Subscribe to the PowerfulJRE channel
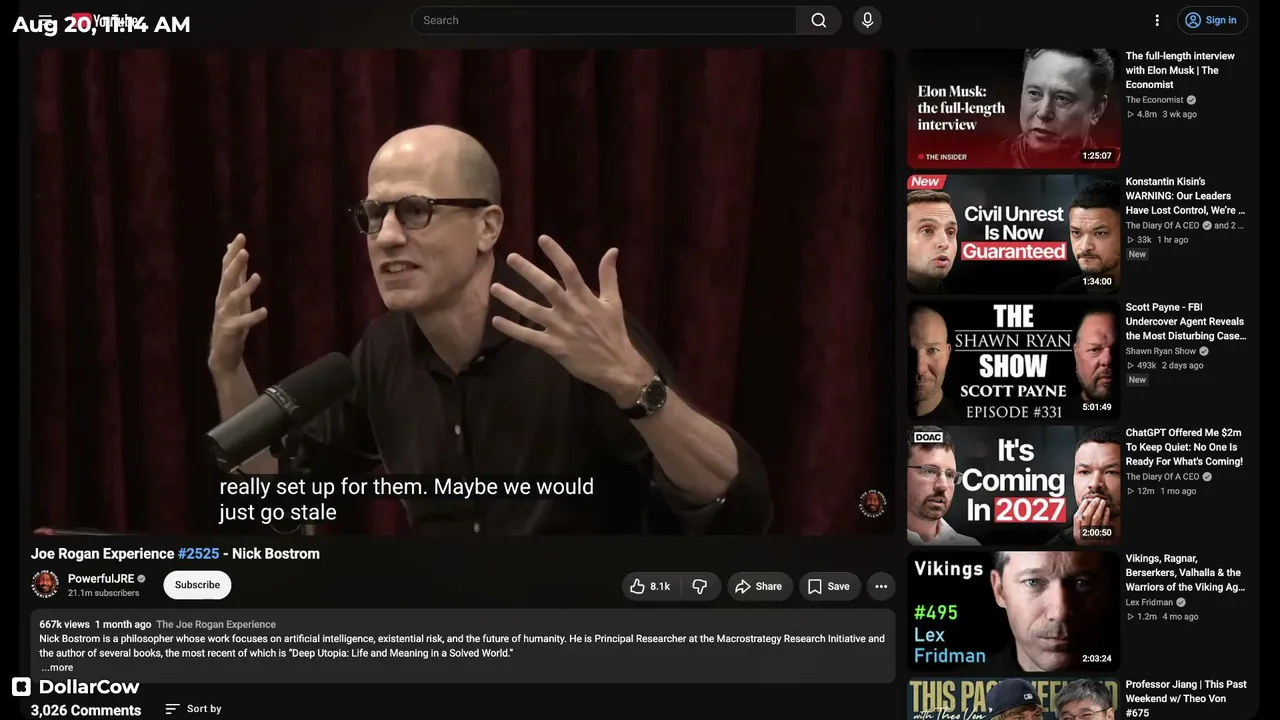 pyautogui.click(x=197, y=585)
